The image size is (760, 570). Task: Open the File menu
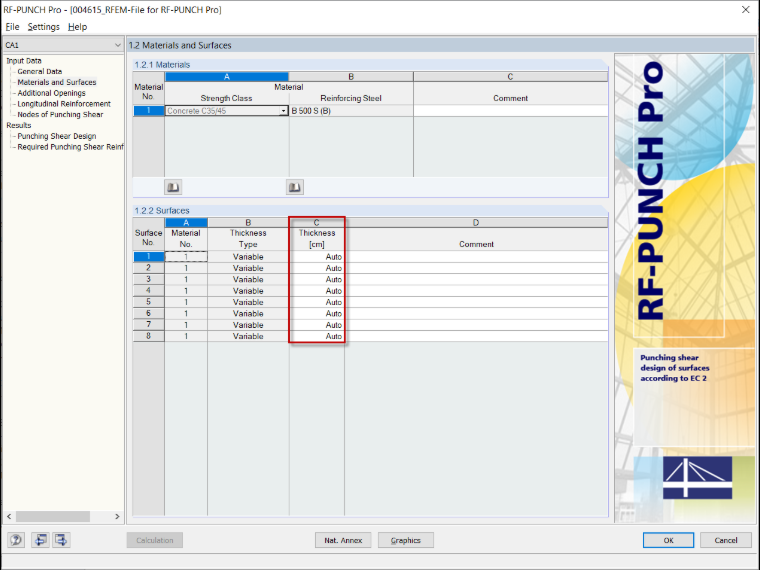[12, 27]
